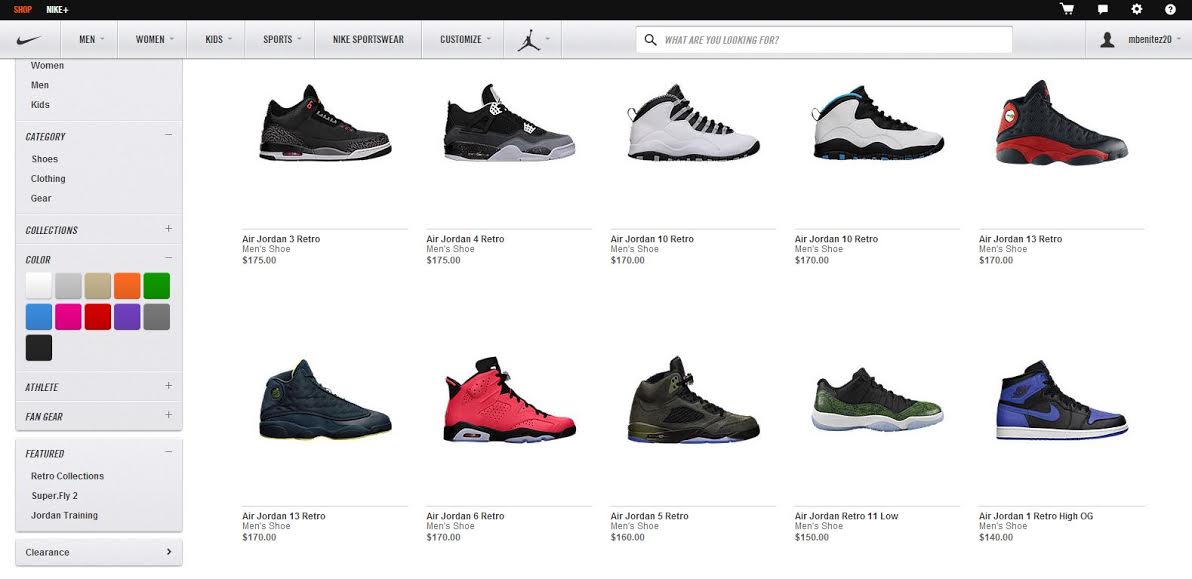Click the user profile icon
Screen dimensions: 1192x579
(1107, 40)
